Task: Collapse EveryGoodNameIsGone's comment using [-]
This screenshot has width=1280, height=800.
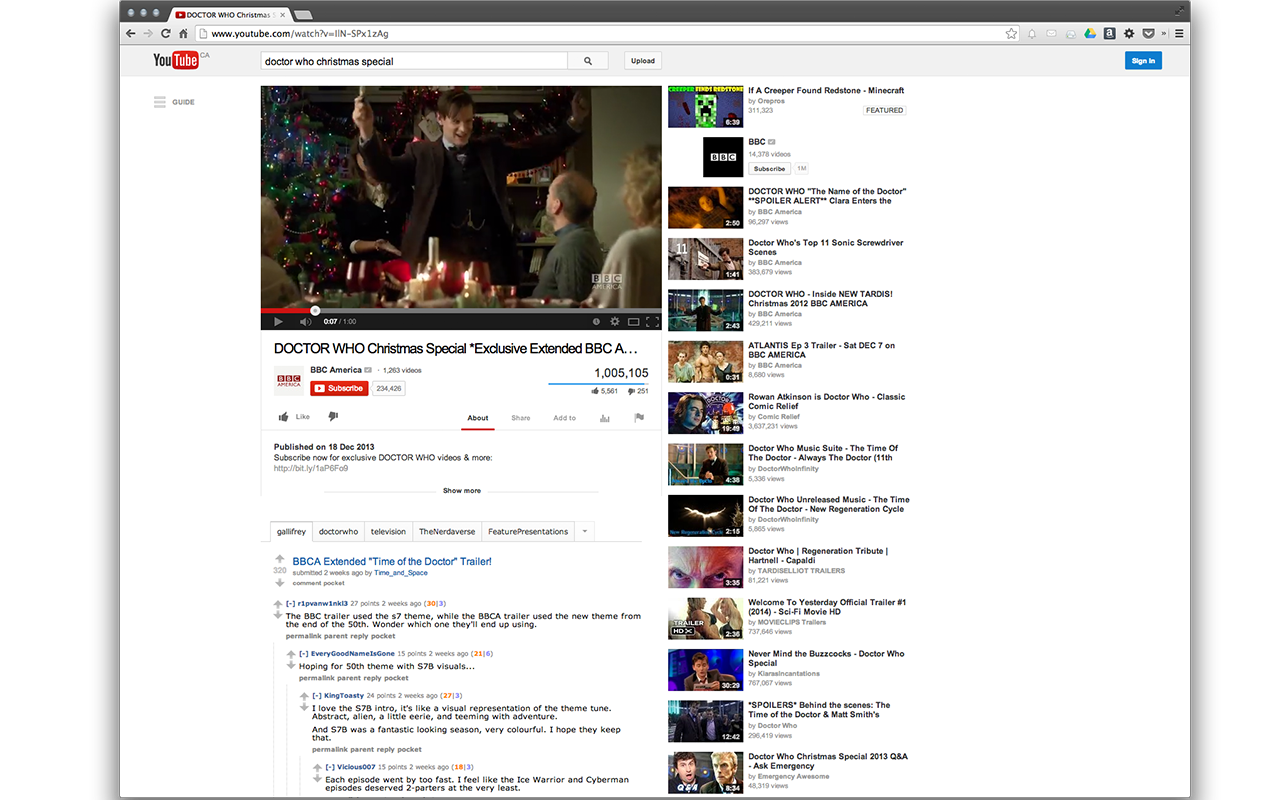Action: 303,654
